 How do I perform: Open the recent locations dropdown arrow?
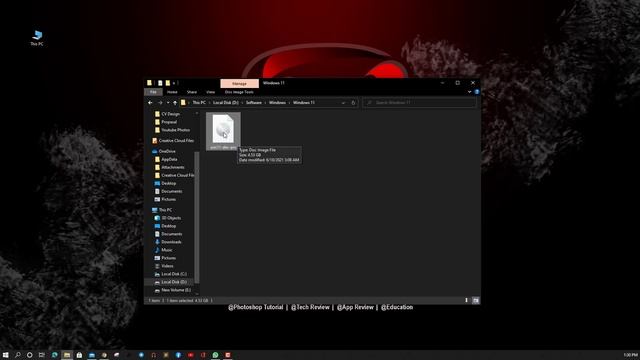tap(168, 103)
